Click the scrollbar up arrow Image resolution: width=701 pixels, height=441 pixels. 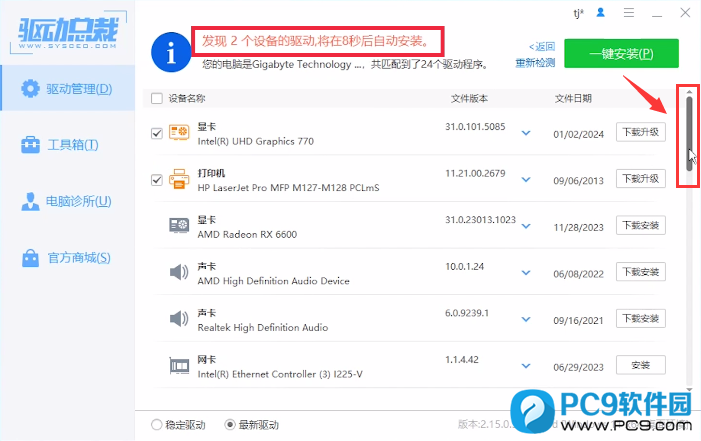689,92
